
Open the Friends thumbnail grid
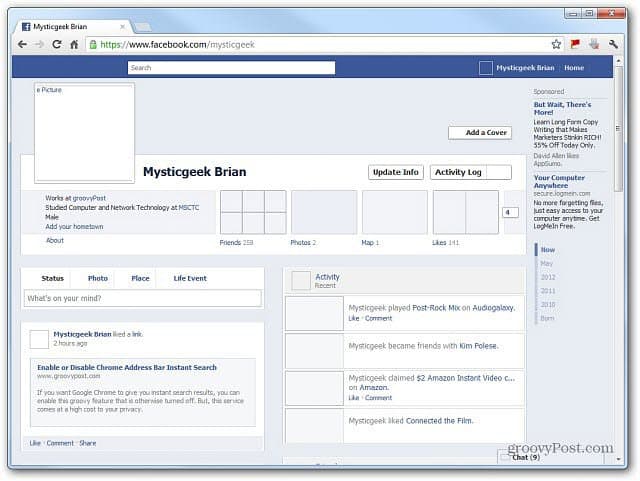click(253, 212)
